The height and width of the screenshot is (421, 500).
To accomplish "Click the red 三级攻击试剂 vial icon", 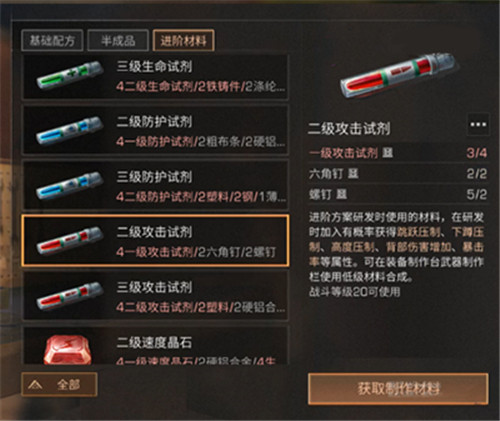I will pos(70,296).
